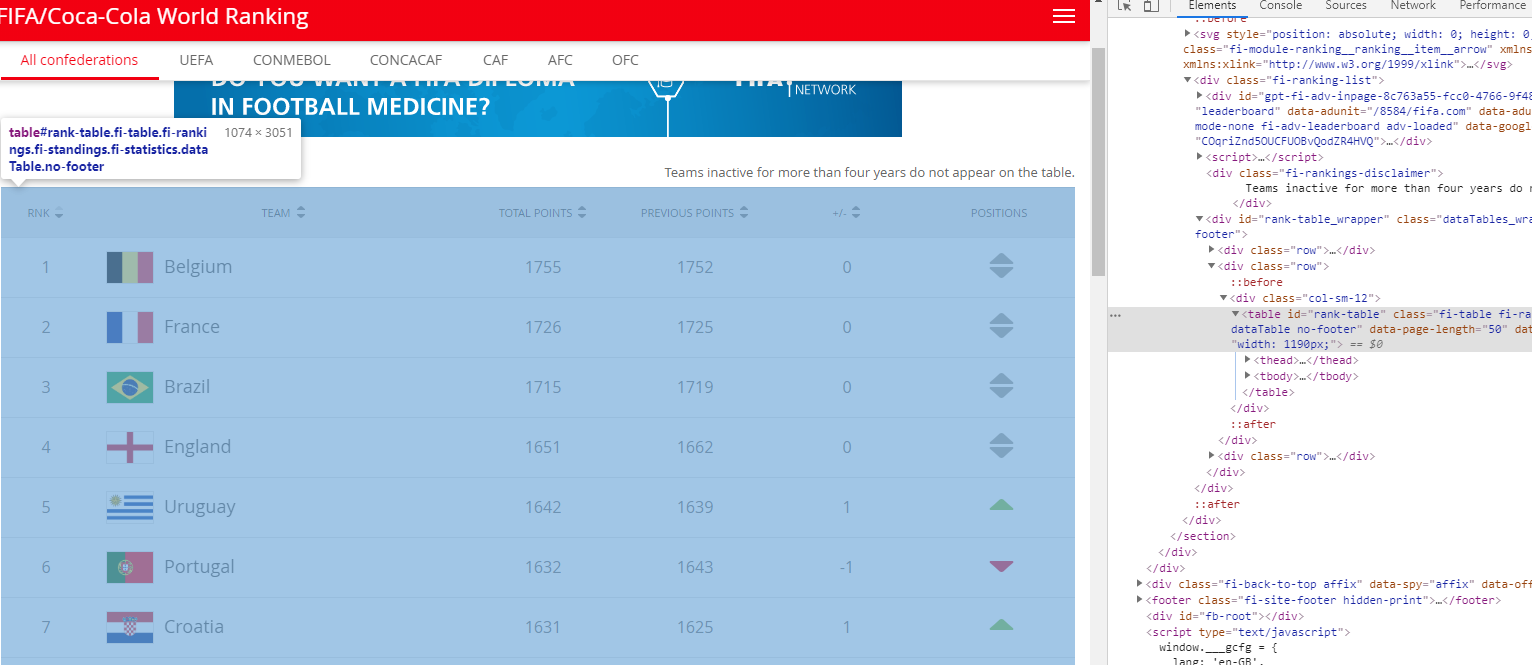Click France's position change arrows icon
The image size is (1532, 665).
click(1001, 326)
